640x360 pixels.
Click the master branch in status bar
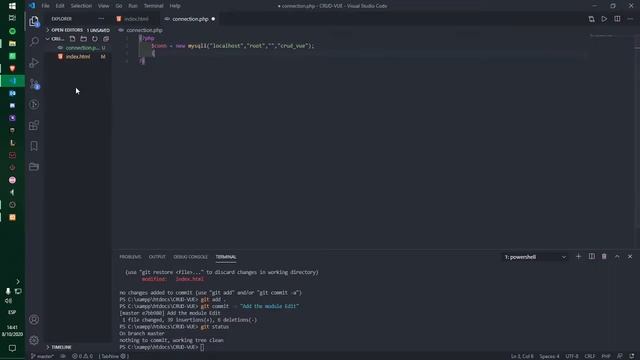42,356
